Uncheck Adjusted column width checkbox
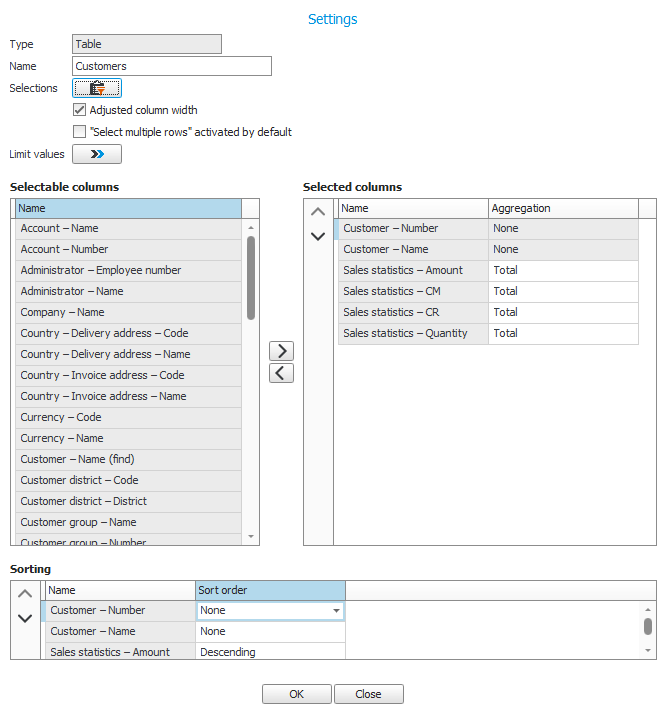The width and height of the screenshot is (667, 714). (80, 110)
